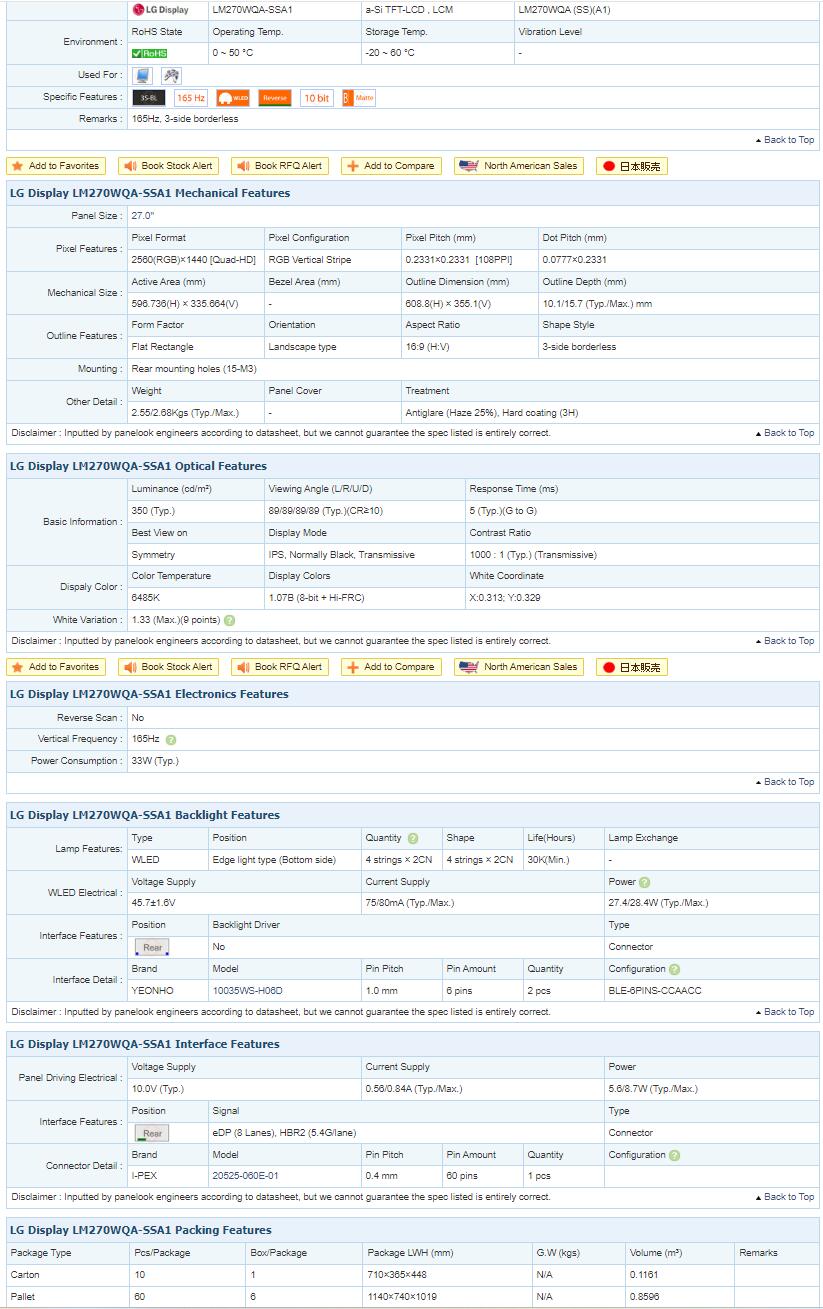
Task: Click the LG Display brand logo
Action: (x=160, y=10)
